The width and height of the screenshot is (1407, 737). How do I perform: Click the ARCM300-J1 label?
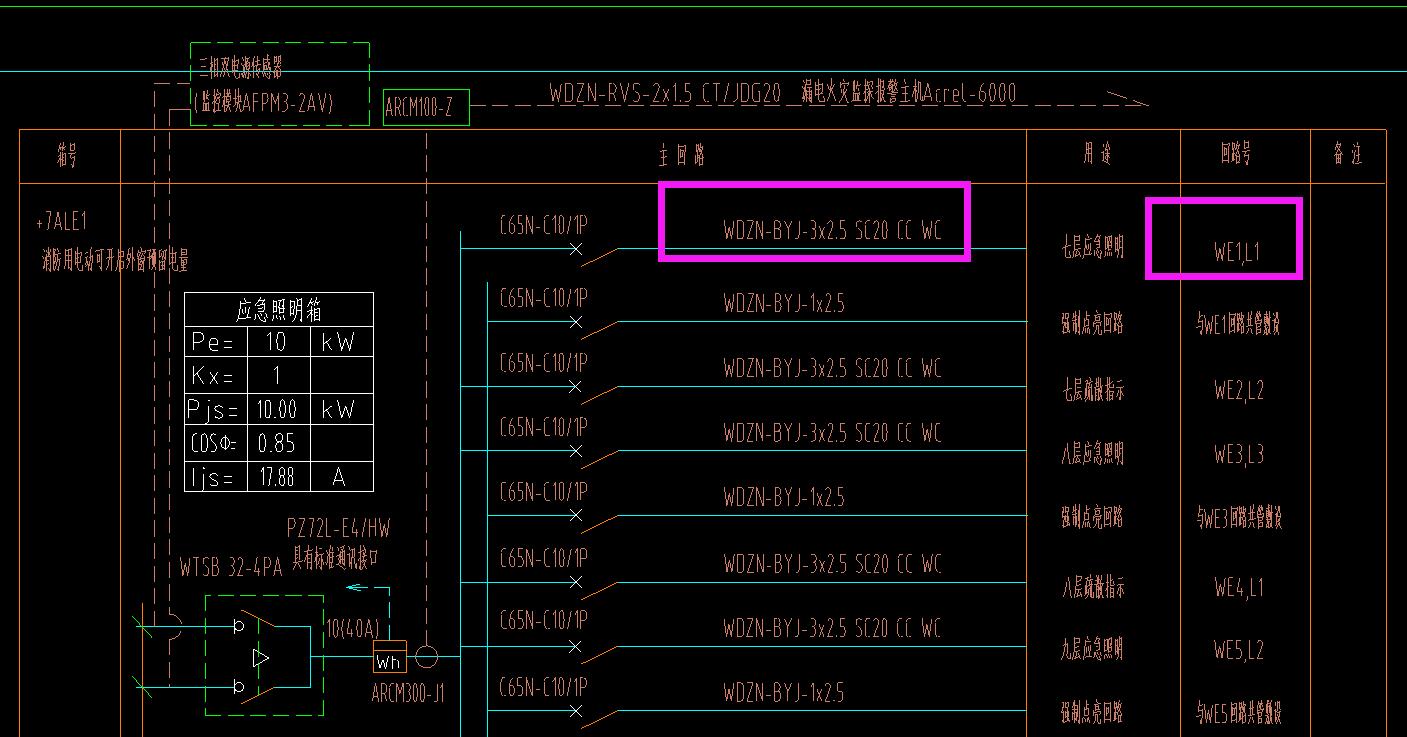pyautogui.click(x=408, y=694)
